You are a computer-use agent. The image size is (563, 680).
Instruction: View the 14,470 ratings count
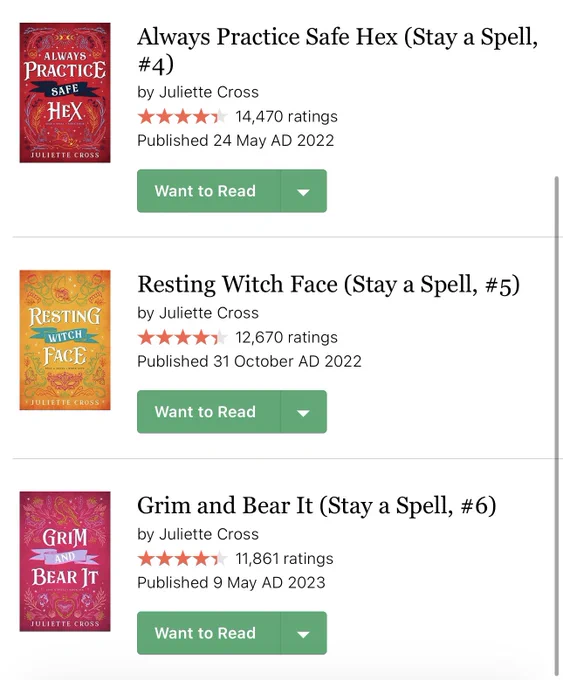coord(286,116)
